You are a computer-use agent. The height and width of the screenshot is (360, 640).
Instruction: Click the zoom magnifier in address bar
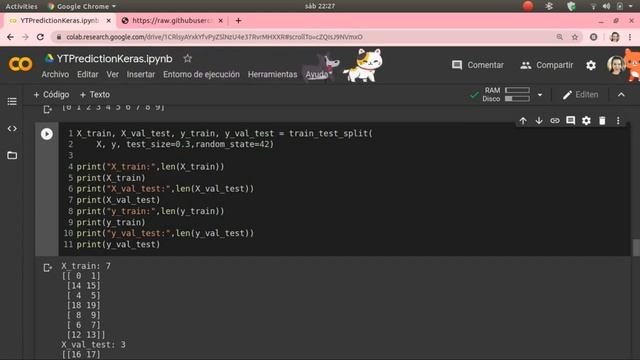[560, 37]
